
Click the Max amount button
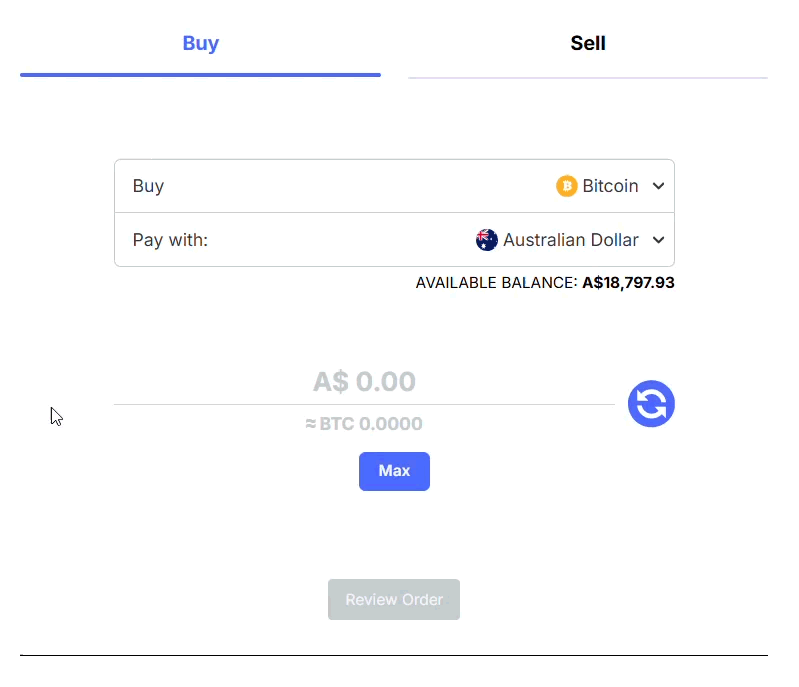(x=394, y=471)
